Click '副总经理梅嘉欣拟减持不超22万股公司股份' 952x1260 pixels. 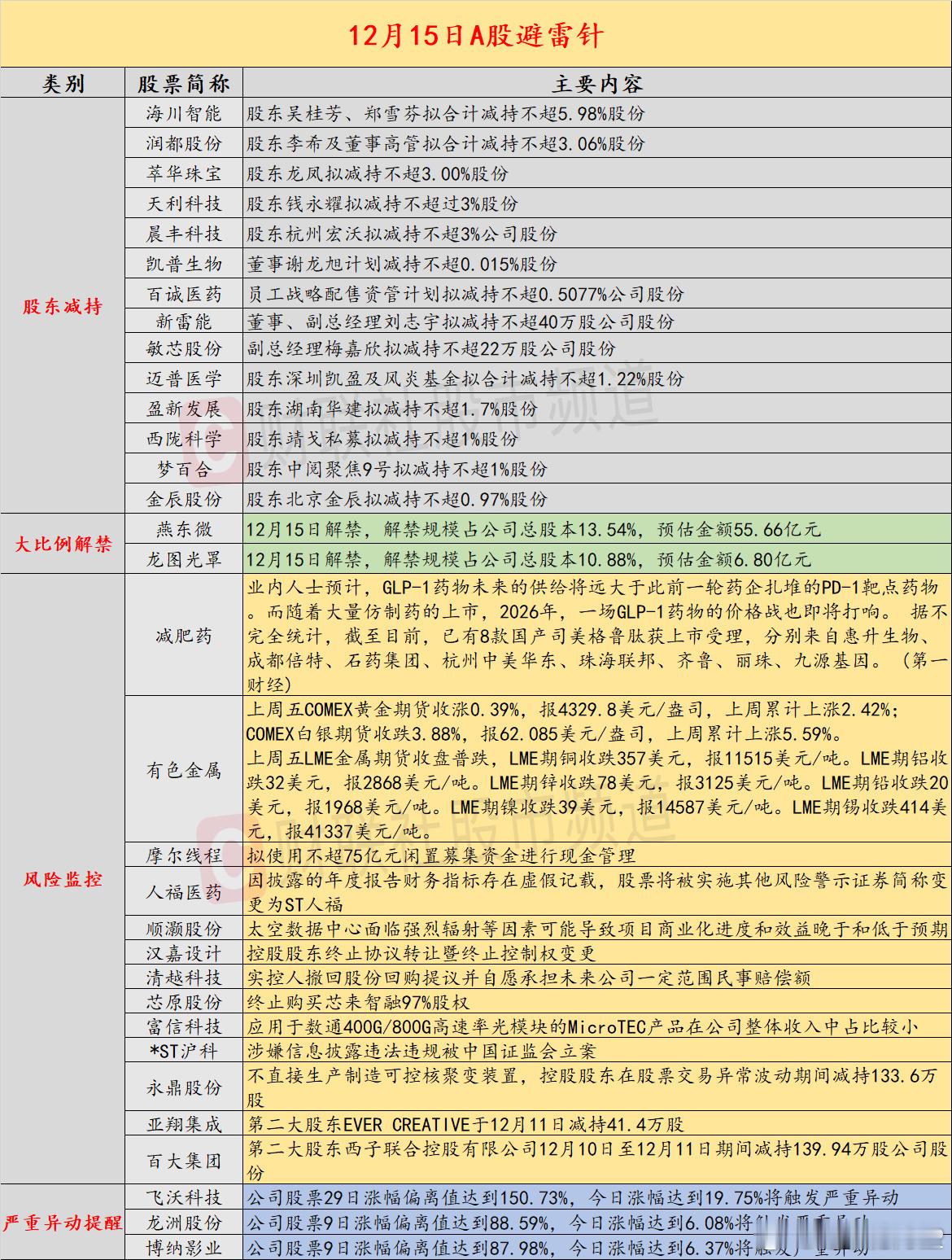point(431,349)
